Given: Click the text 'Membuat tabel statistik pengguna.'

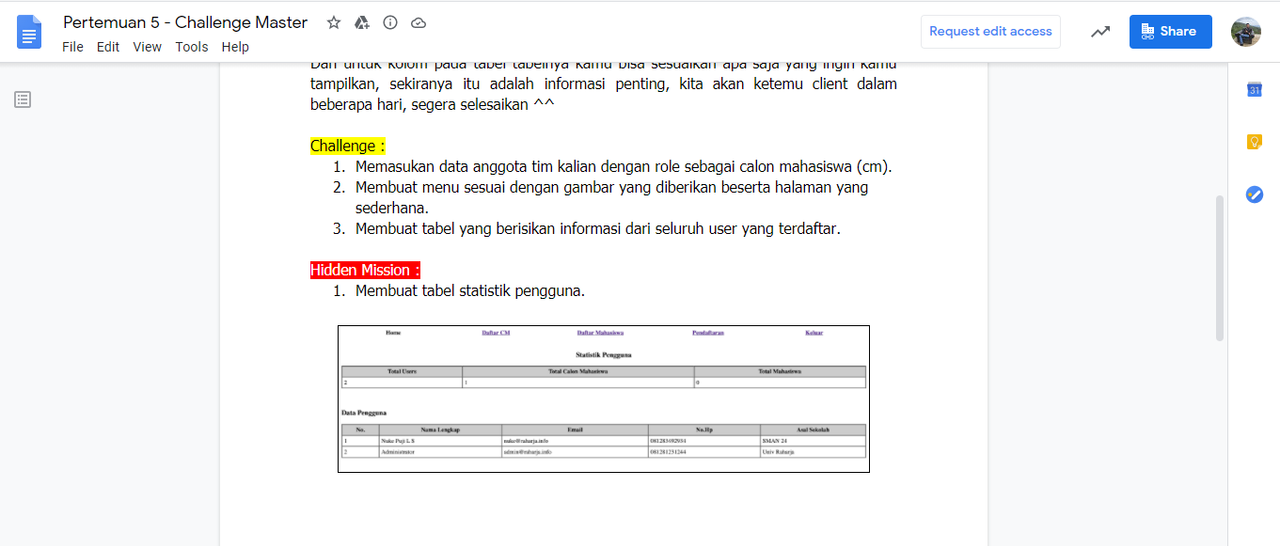Looking at the screenshot, I should [x=470, y=291].
